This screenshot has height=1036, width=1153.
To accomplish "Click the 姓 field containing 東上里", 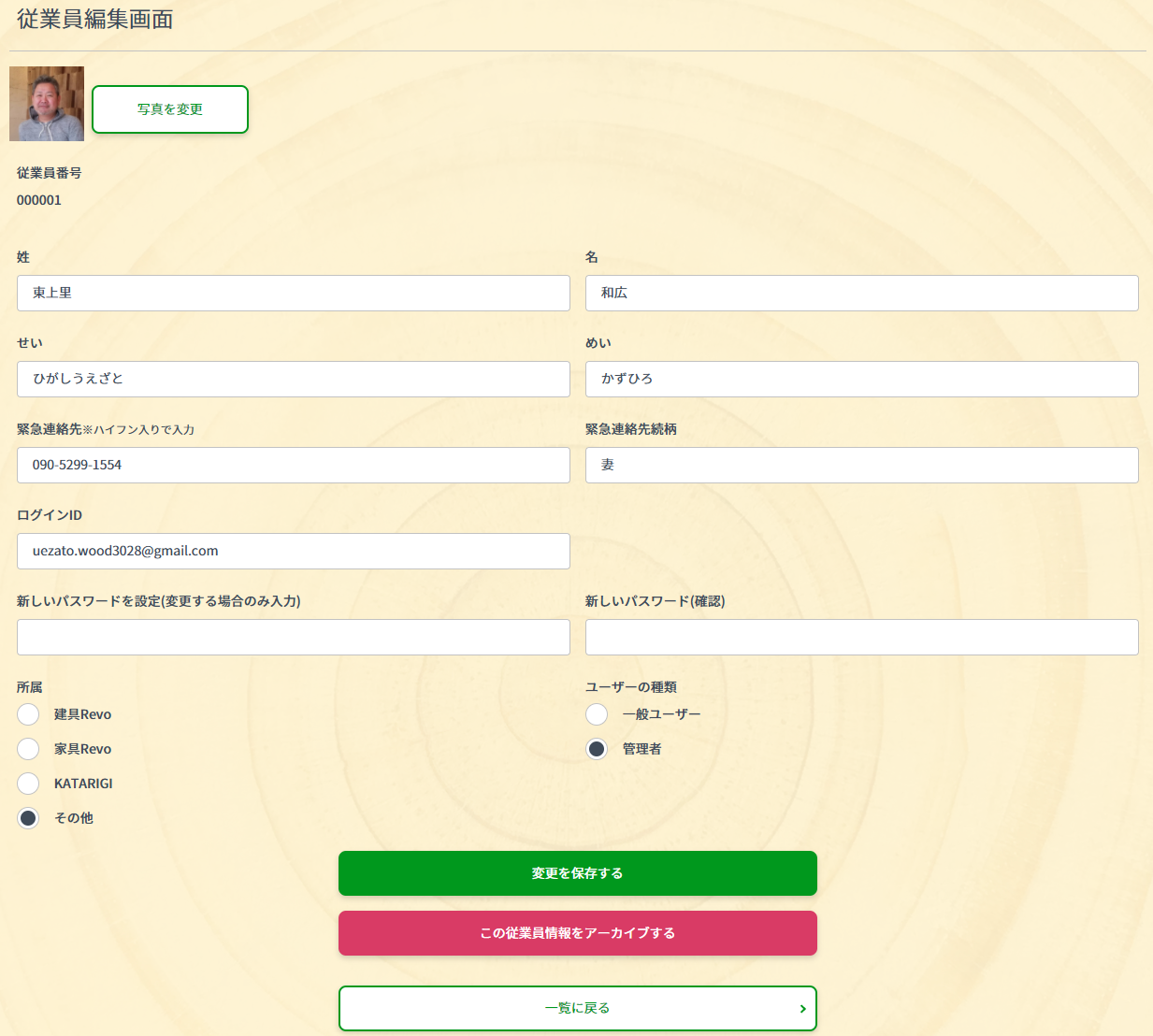I will point(294,293).
